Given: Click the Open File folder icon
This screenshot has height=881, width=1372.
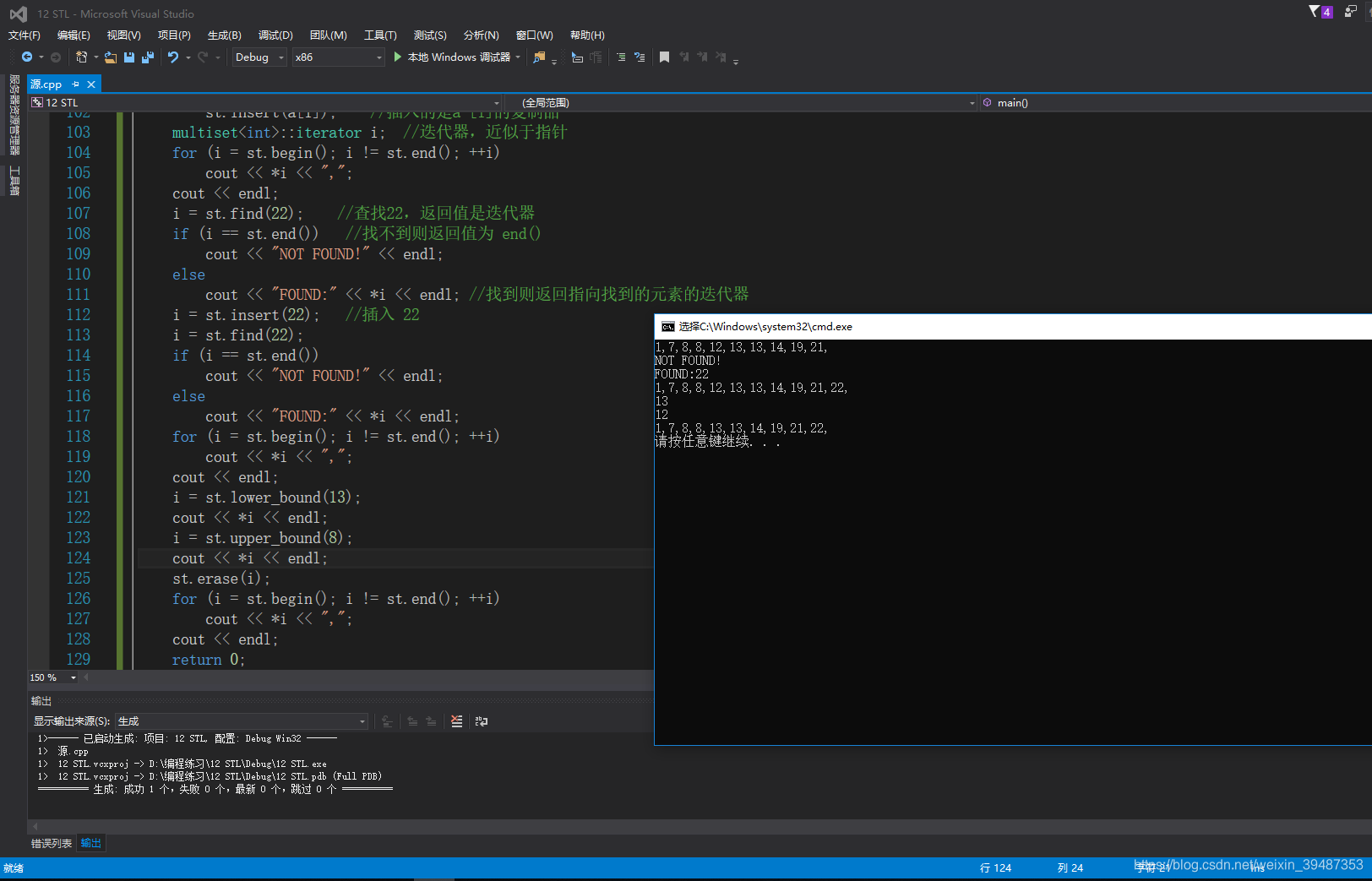Looking at the screenshot, I should pyautogui.click(x=111, y=57).
